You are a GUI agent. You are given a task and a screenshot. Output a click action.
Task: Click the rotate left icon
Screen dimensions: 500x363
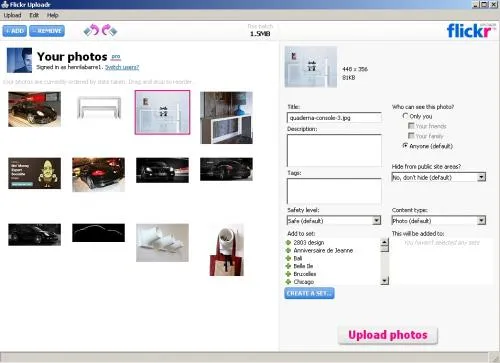click(x=91, y=30)
